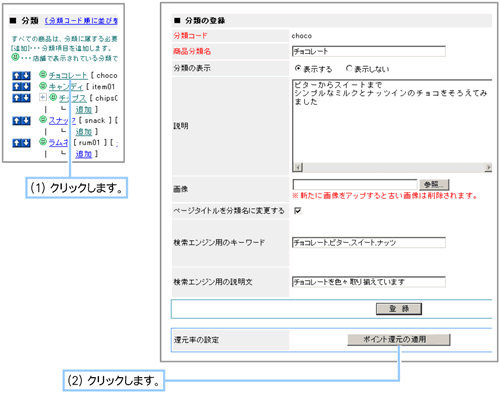Click the 参照 browse button
The height and width of the screenshot is (394, 500).
coord(434,184)
